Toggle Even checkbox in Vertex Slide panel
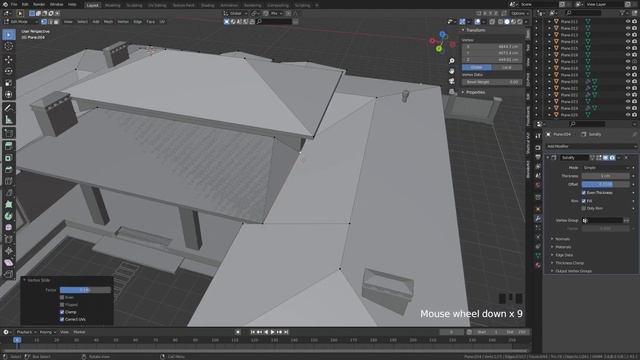Image resolution: width=640 pixels, height=360 pixels. click(62, 298)
